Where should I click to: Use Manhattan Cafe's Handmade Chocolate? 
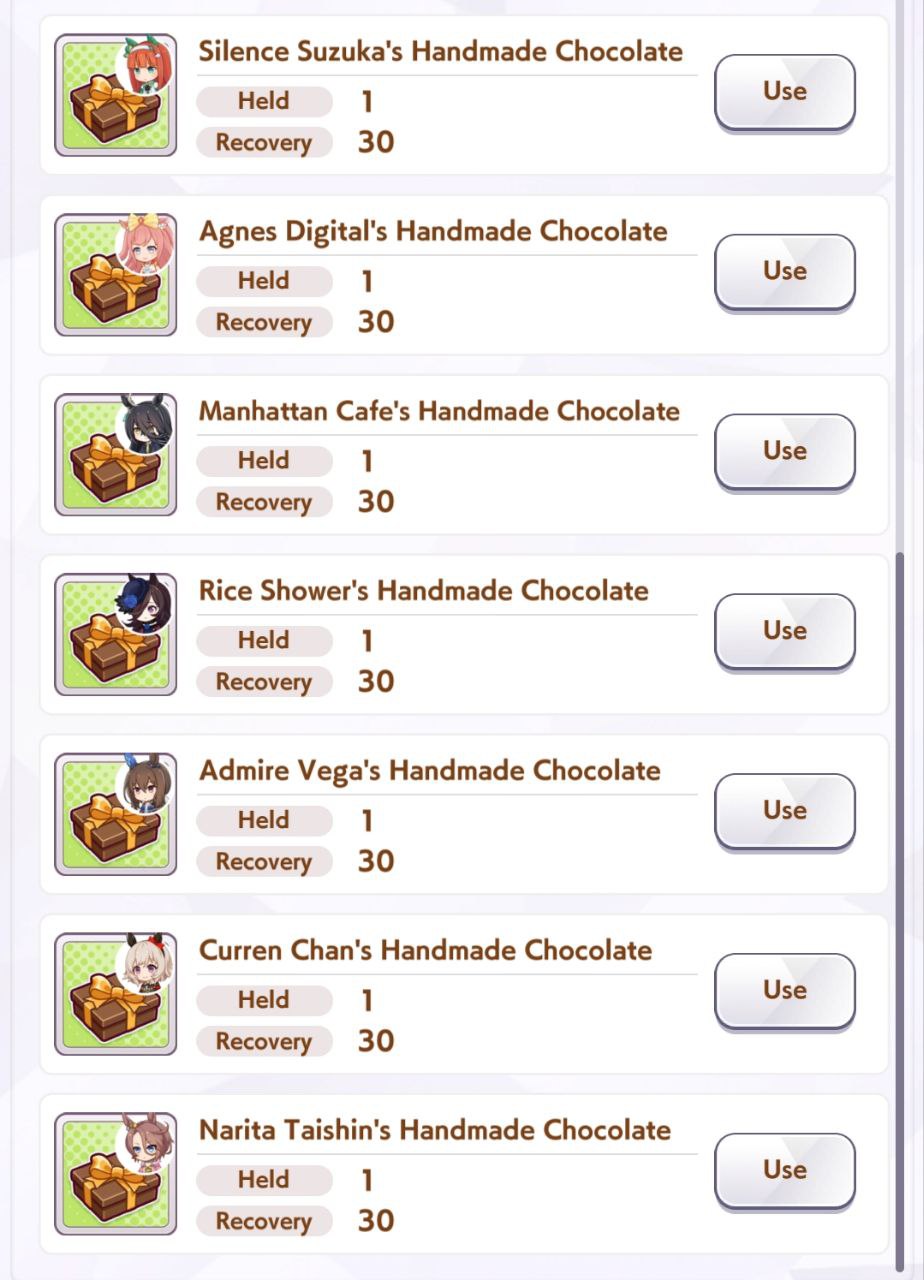tap(785, 452)
